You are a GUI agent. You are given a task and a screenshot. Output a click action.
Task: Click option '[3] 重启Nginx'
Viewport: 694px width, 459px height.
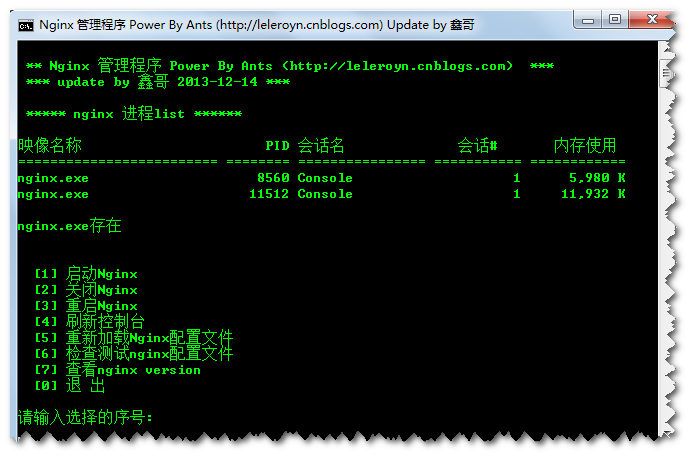tap(86, 306)
